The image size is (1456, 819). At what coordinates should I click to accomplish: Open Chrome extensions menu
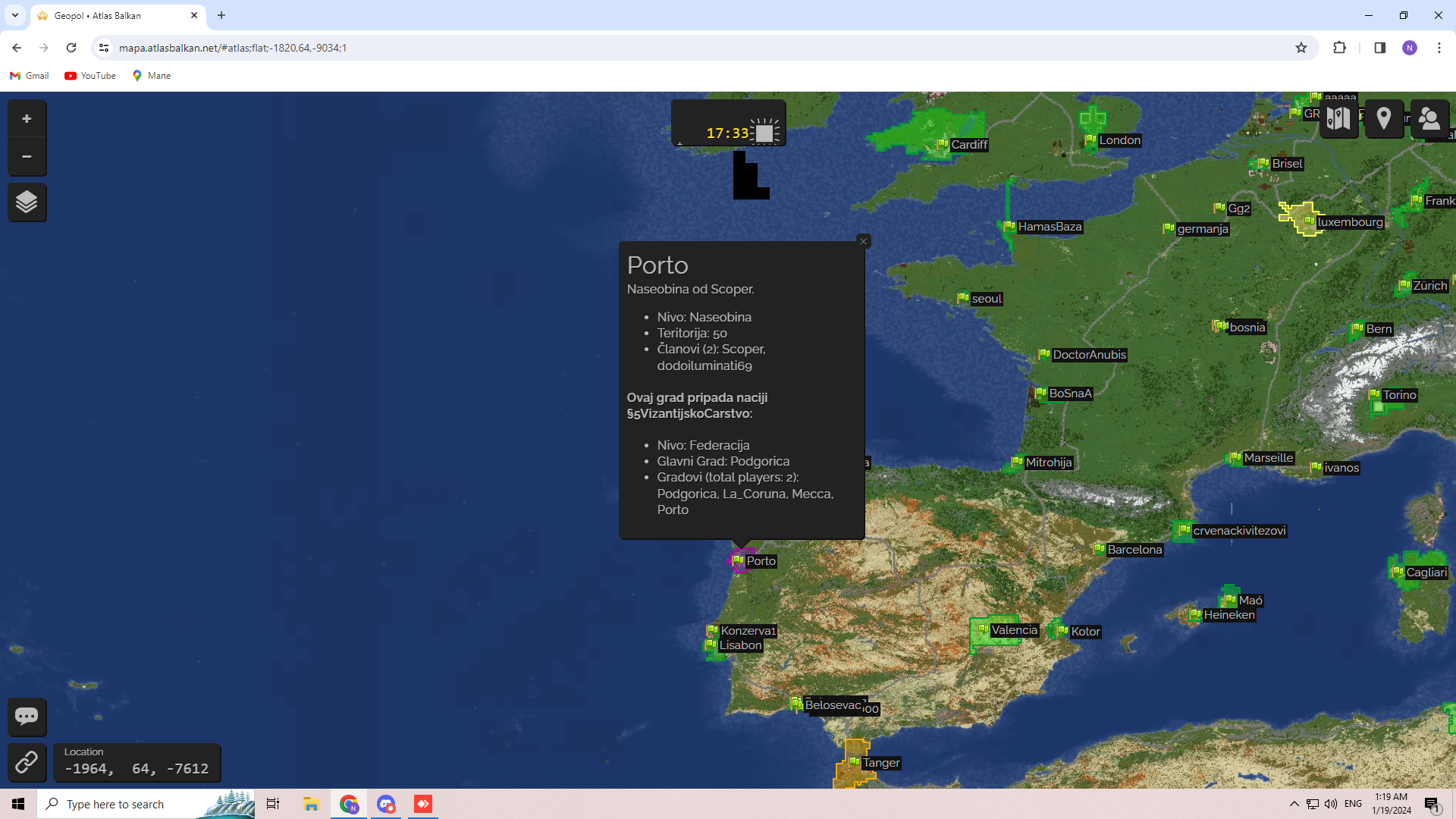click(x=1339, y=48)
